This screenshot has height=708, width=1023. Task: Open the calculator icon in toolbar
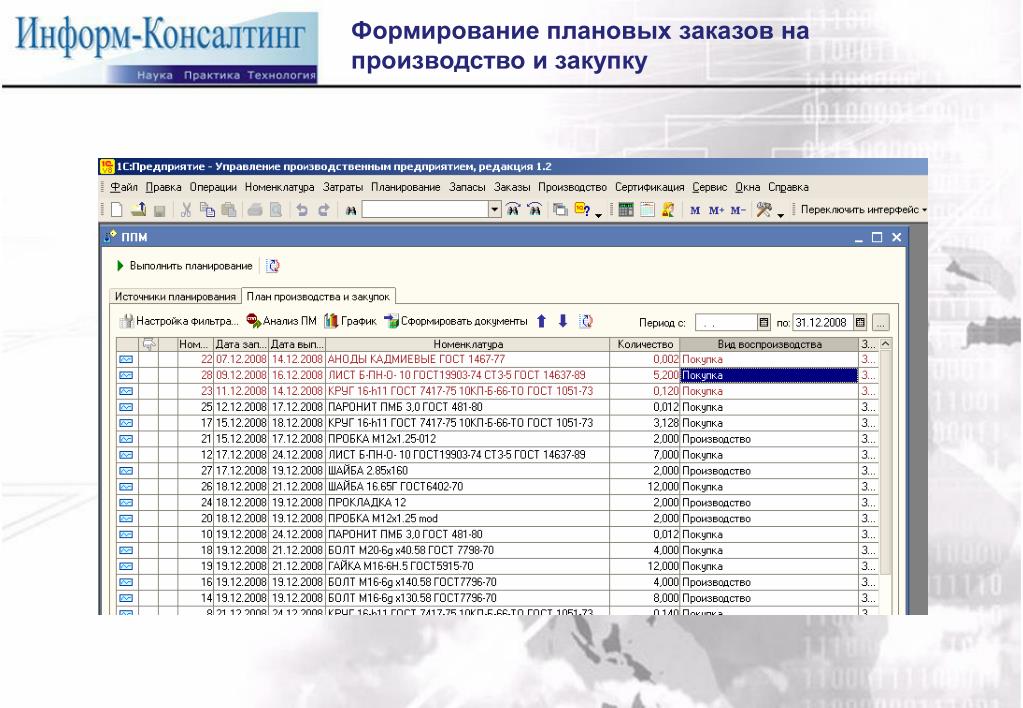626,209
